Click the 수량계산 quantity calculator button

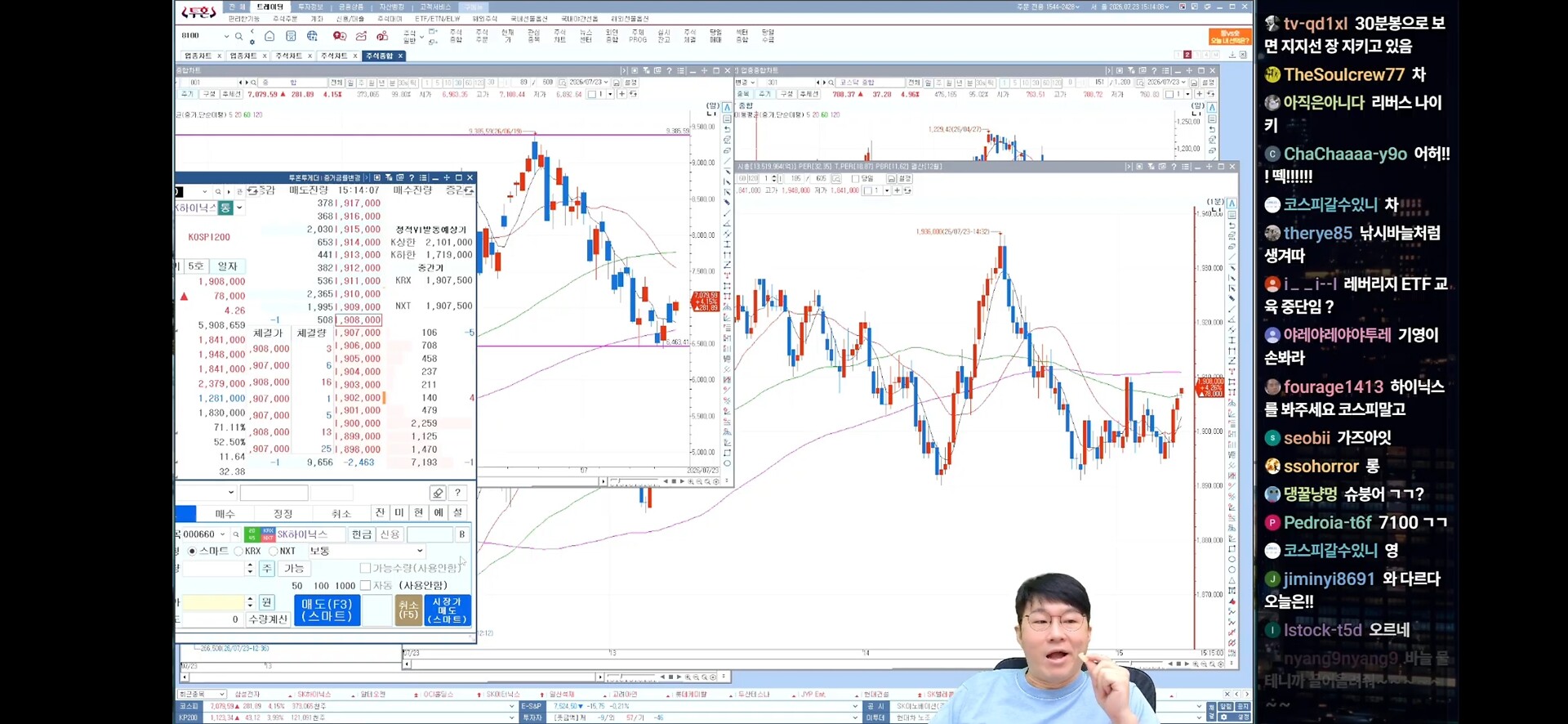tap(268, 619)
